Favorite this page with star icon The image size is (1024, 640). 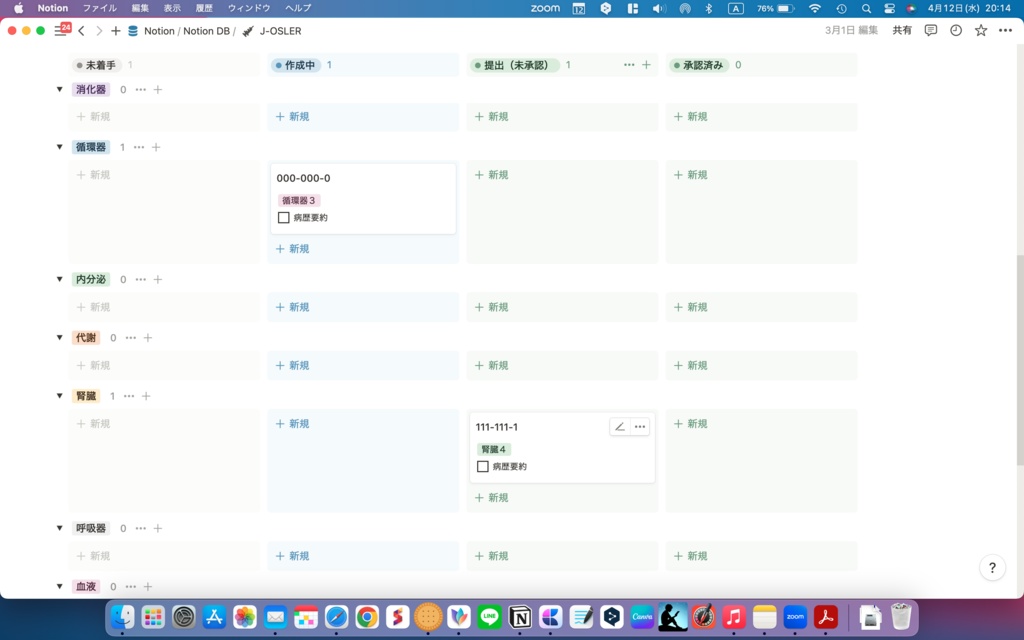[x=980, y=31]
